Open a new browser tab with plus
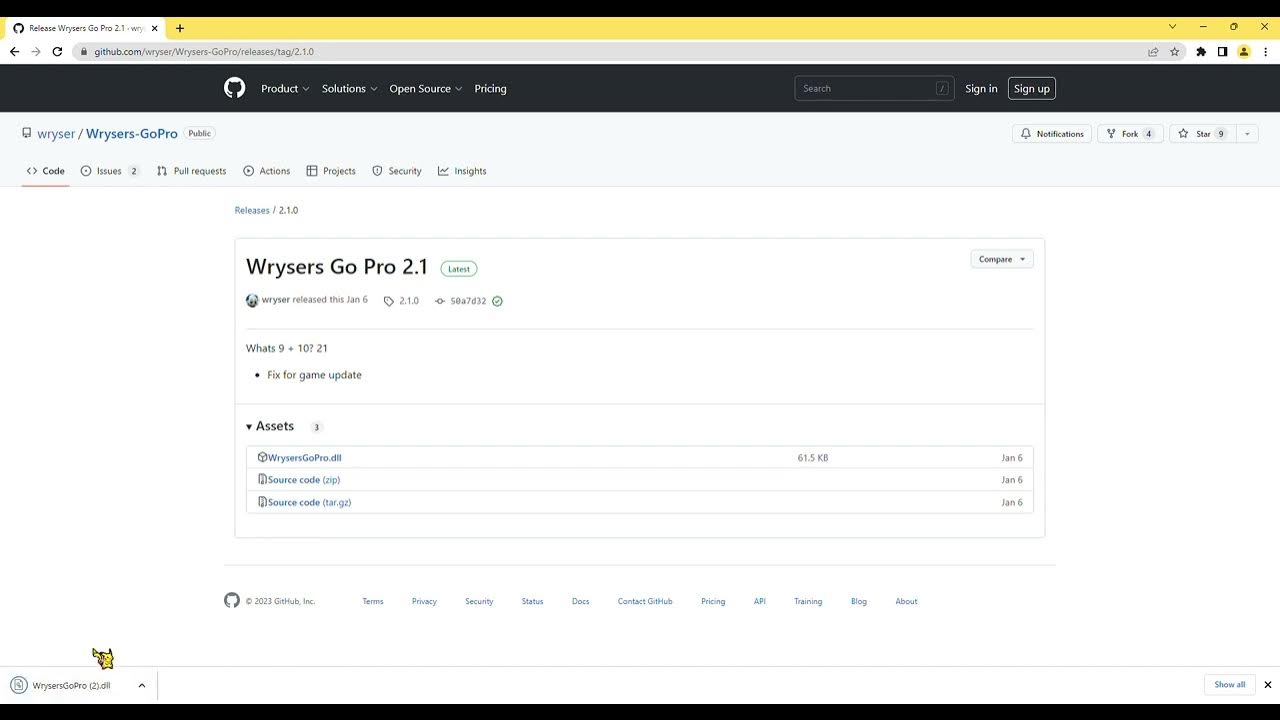This screenshot has height=720, width=1280. point(180,28)
